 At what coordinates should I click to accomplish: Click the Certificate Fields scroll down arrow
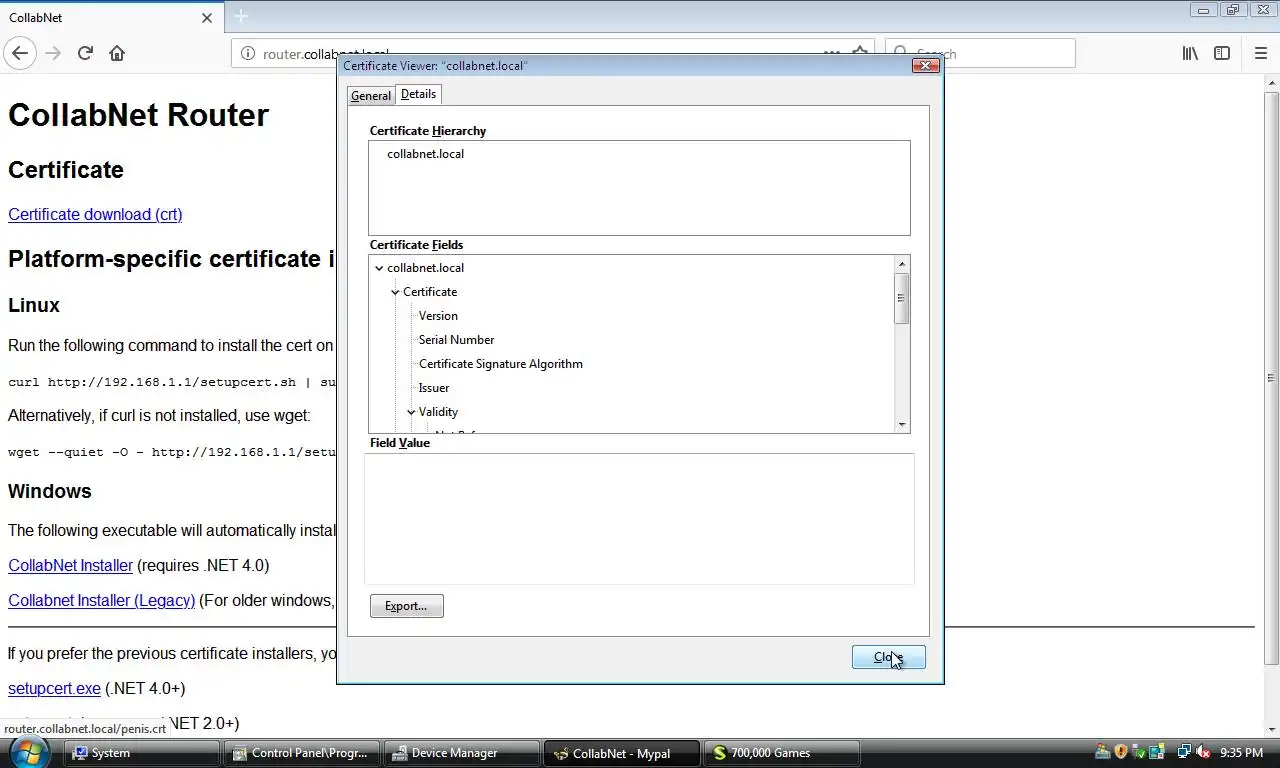tap(902, 425)
